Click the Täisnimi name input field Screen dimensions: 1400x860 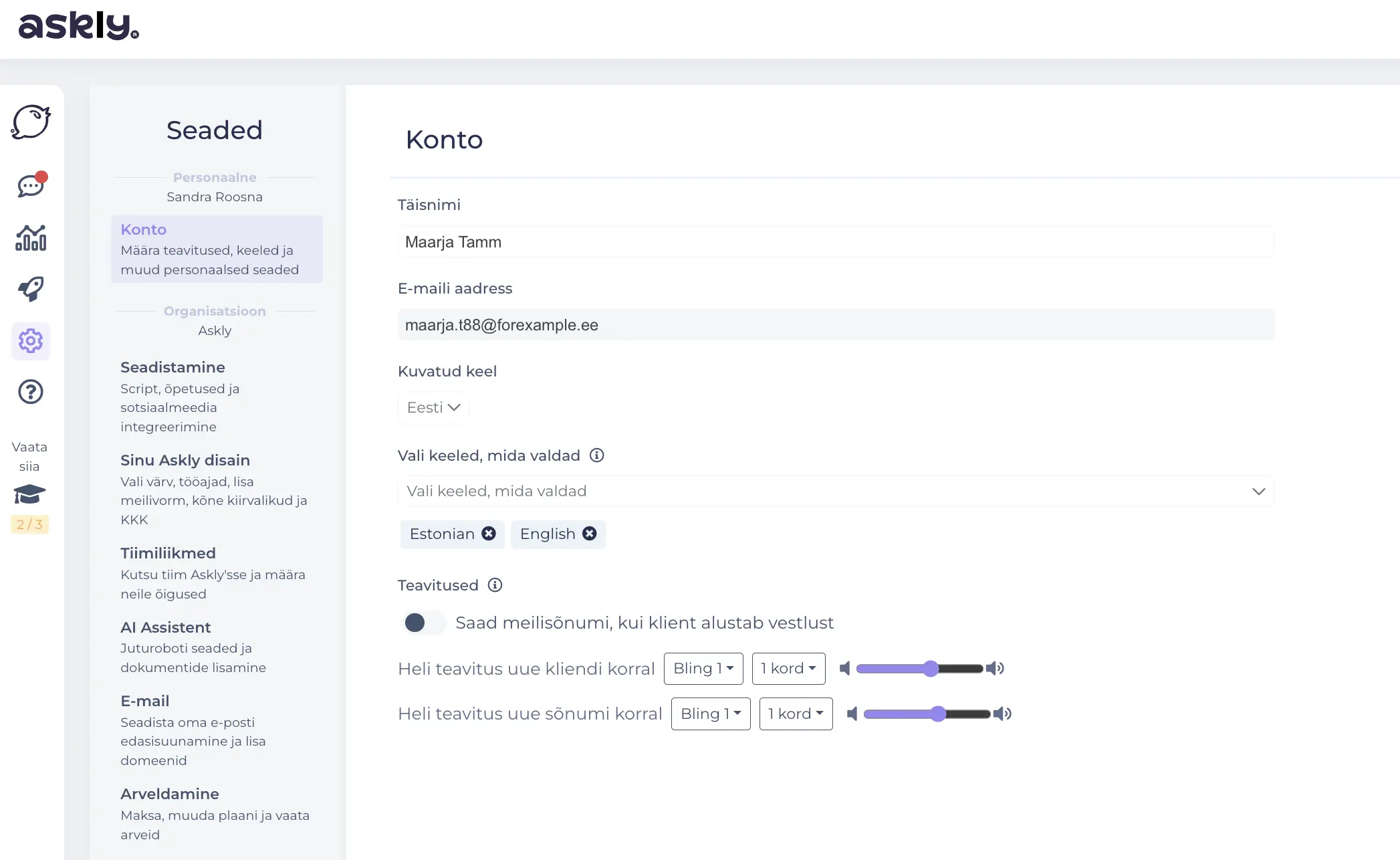[836, 242]
